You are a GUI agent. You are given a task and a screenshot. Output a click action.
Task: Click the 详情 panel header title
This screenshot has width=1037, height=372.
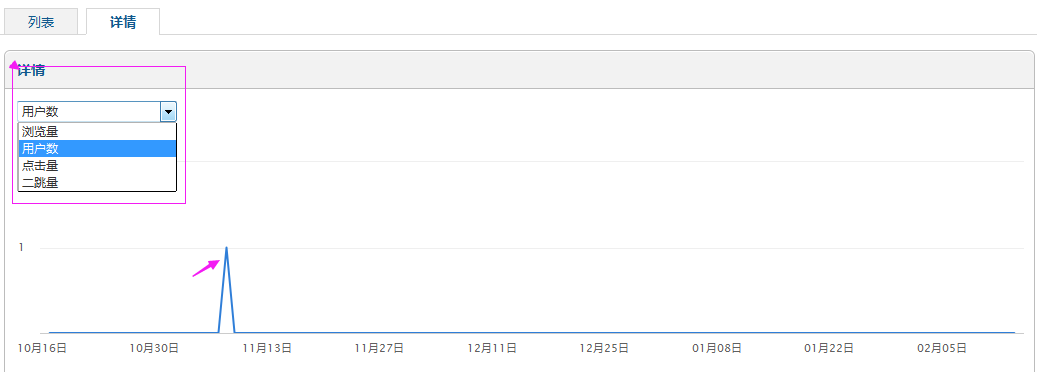[x=31, y=71]
